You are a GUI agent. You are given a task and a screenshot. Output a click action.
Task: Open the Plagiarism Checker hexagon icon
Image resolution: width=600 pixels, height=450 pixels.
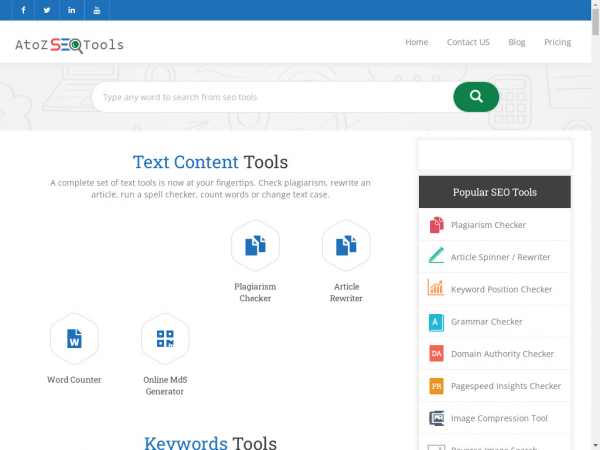(255, 245)
